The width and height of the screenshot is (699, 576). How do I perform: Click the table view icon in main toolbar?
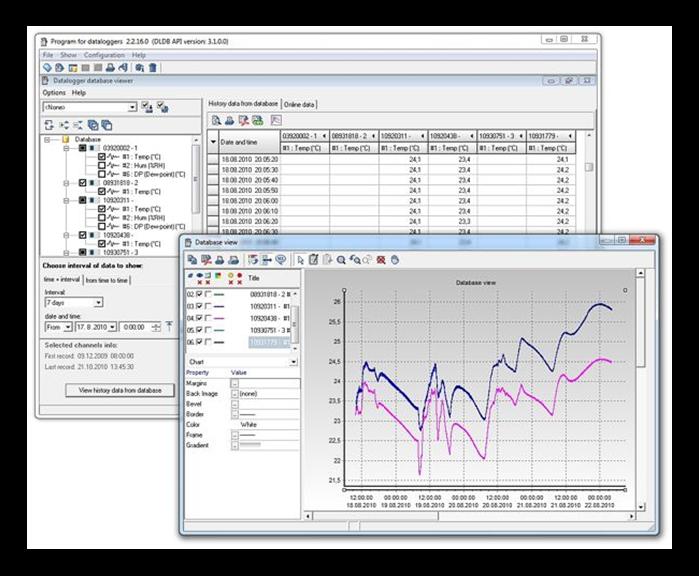coord(73,68)
